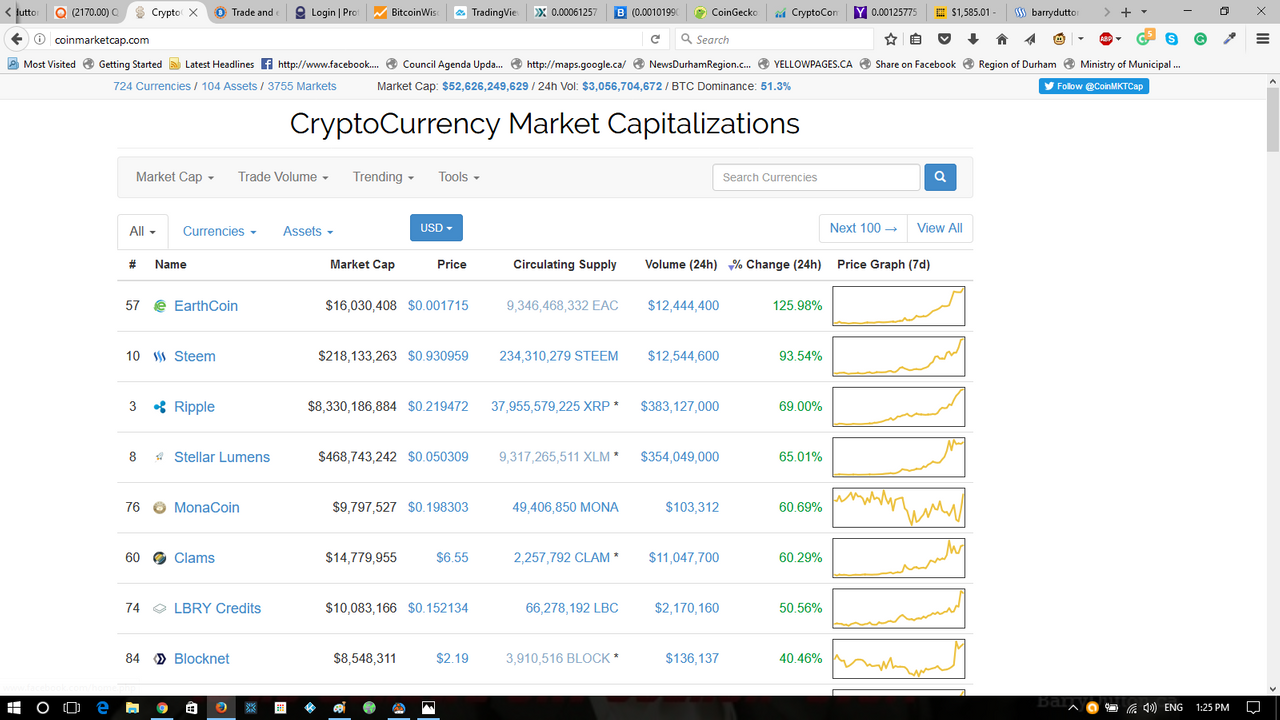Open the Windows Start menu

click(x=14, y=707)
